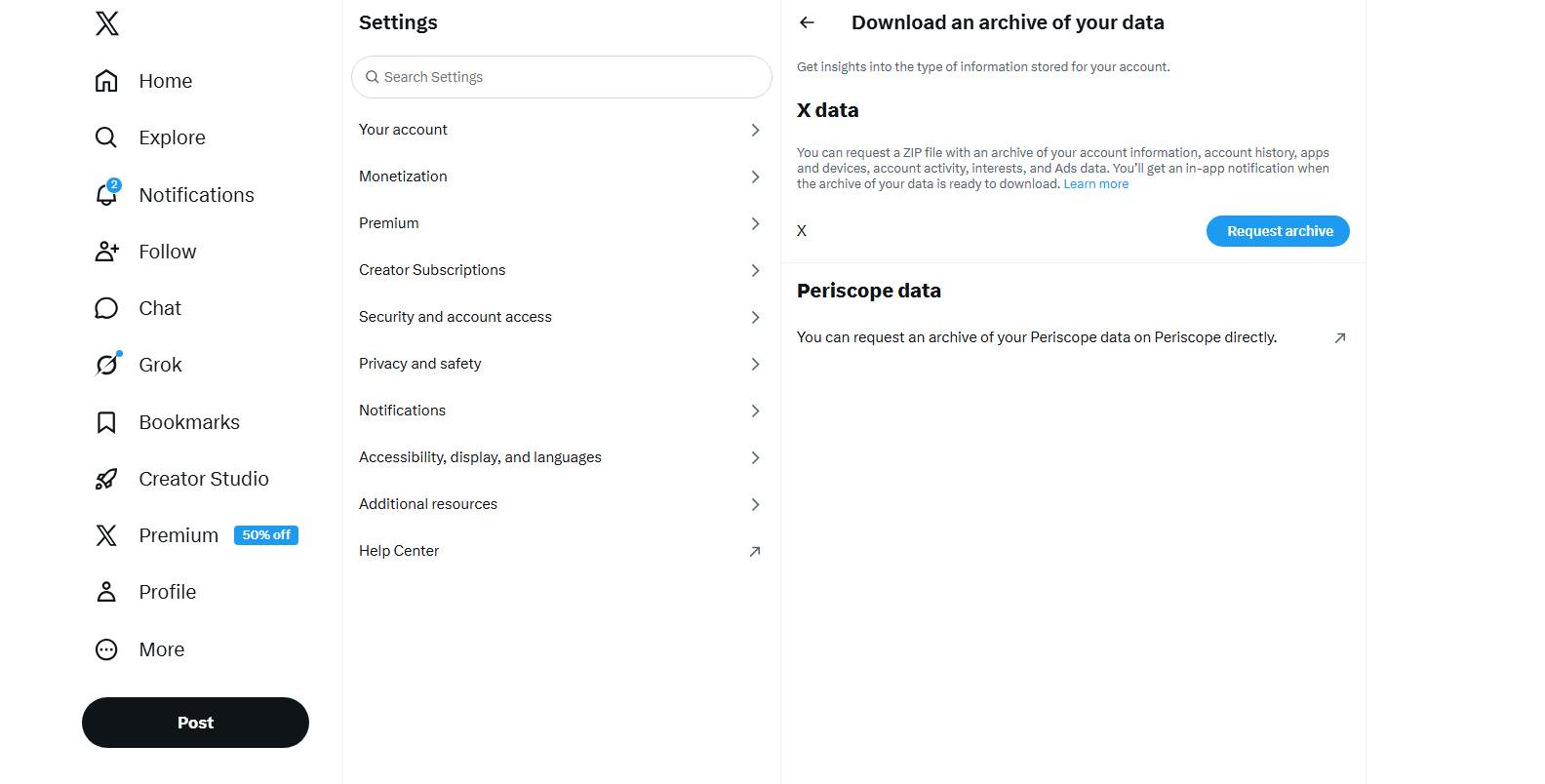This screenshot has height=784, width=1545.
Task: Click the More label in sidebar
Action: 162,649
